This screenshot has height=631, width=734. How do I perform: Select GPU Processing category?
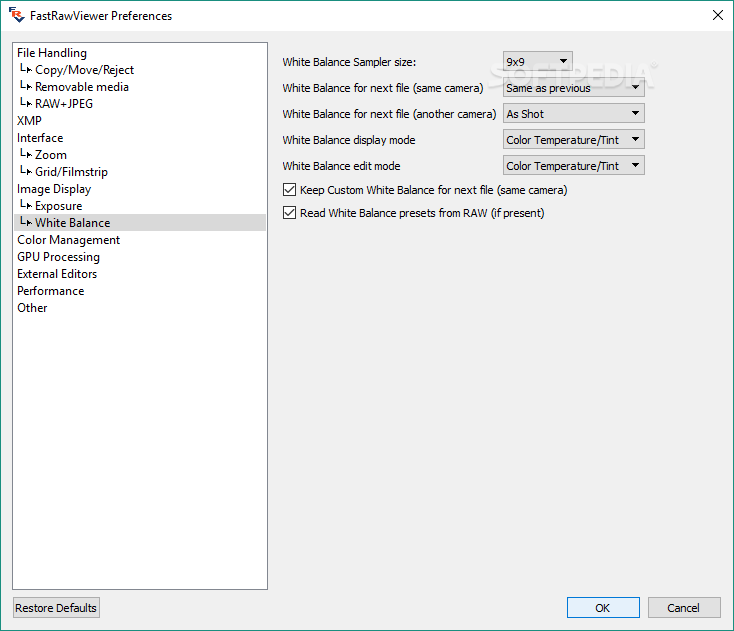[58, 257]
